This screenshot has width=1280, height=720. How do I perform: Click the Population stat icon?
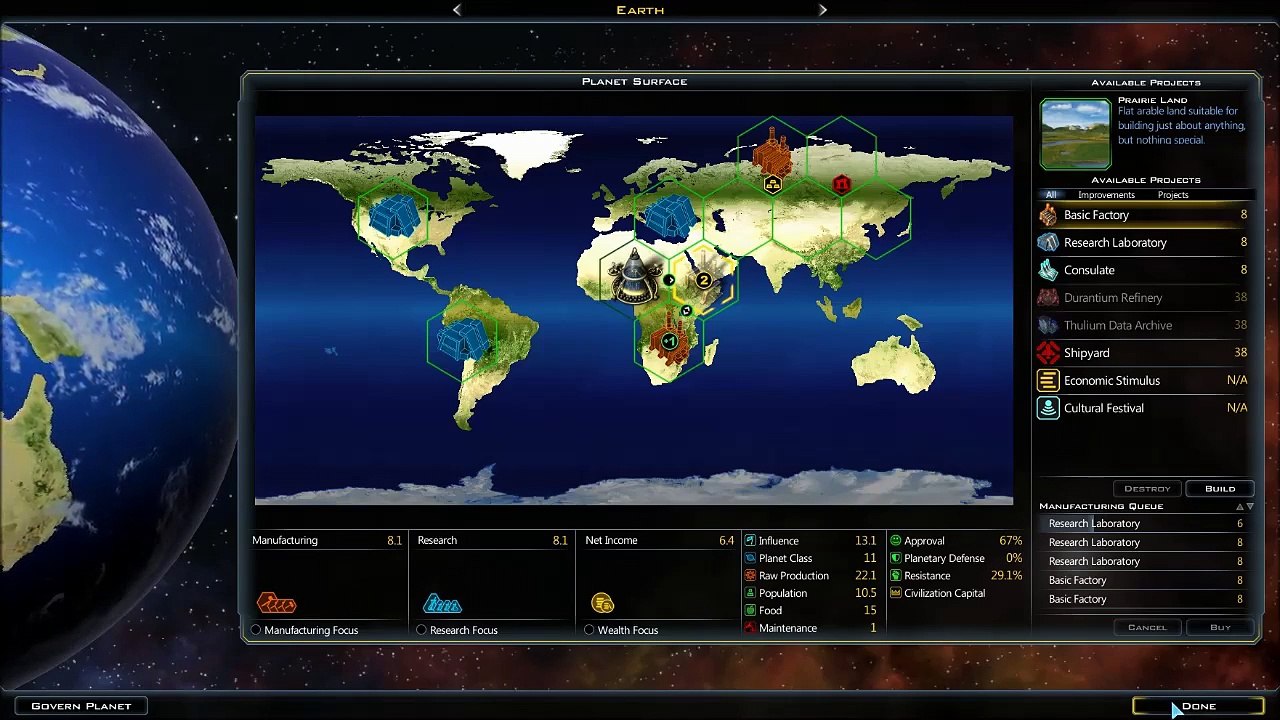[750, 593]
